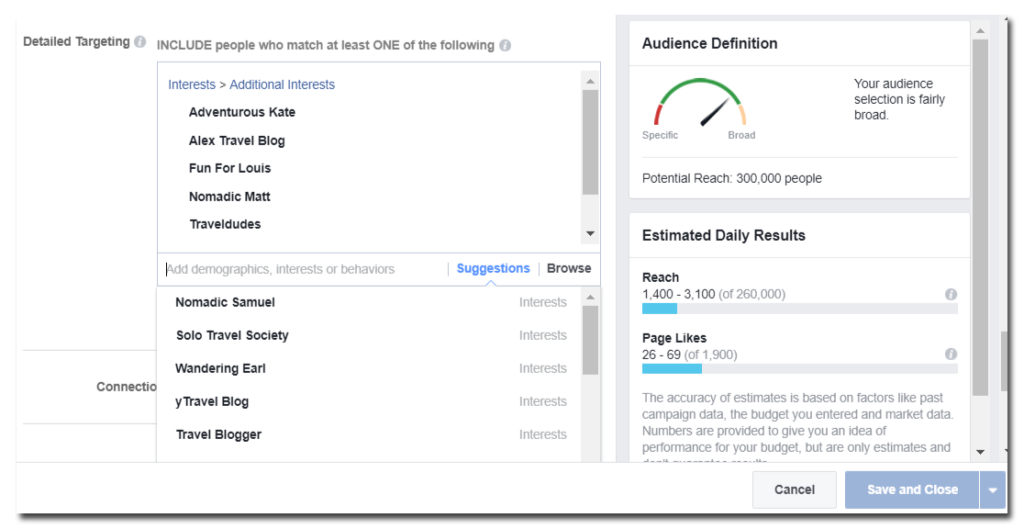
Task: Click the Save and Close button
Action: [912, 490]
